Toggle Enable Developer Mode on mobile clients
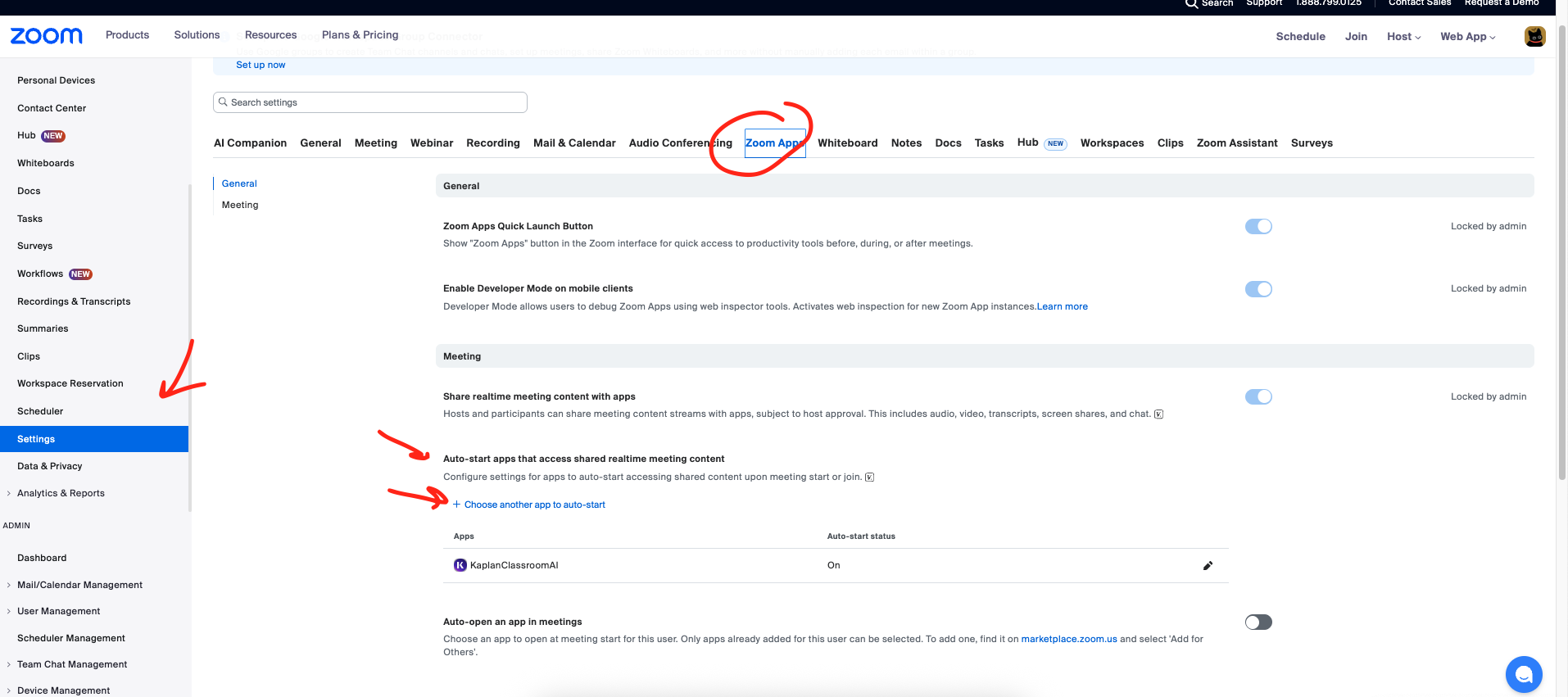1568x697 pixels. [x=1258, y=289]
